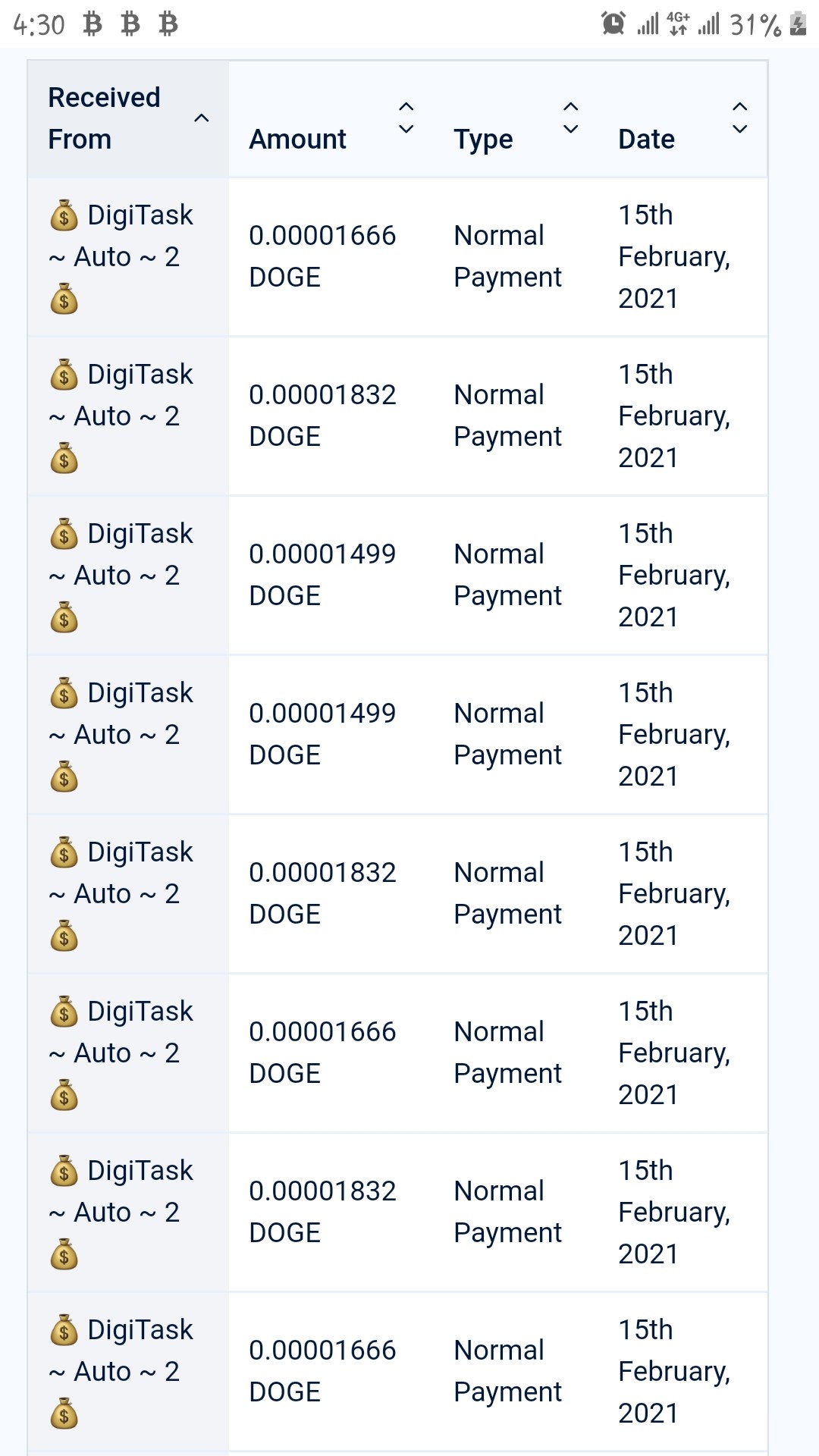Click money bag icon under first DigiTask row

click(x=64, y=299)
